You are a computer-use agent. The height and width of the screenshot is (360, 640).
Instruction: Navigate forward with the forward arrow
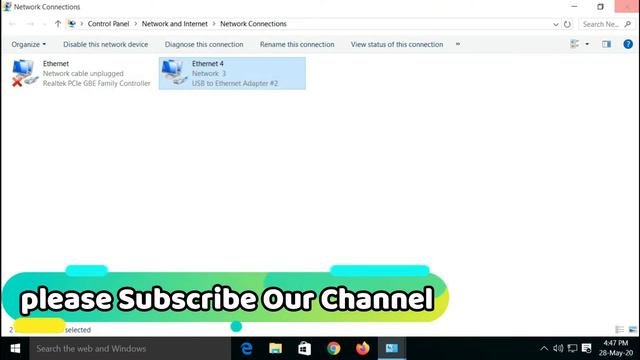30,24
